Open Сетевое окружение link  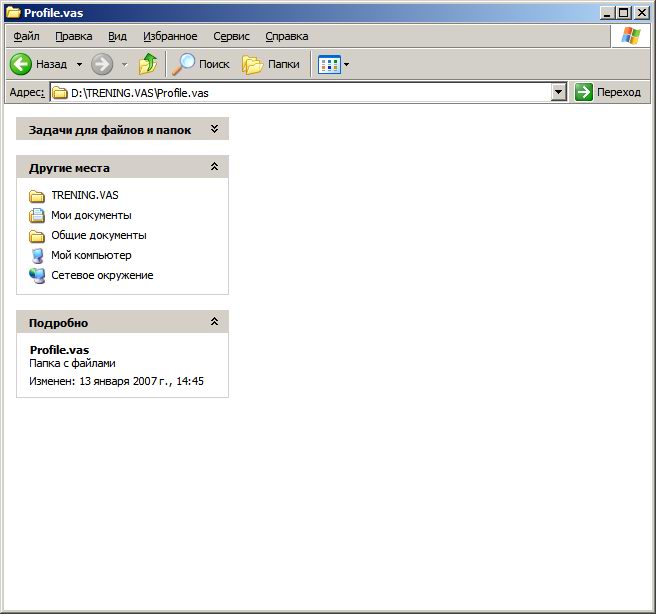(x=102, y=275)
